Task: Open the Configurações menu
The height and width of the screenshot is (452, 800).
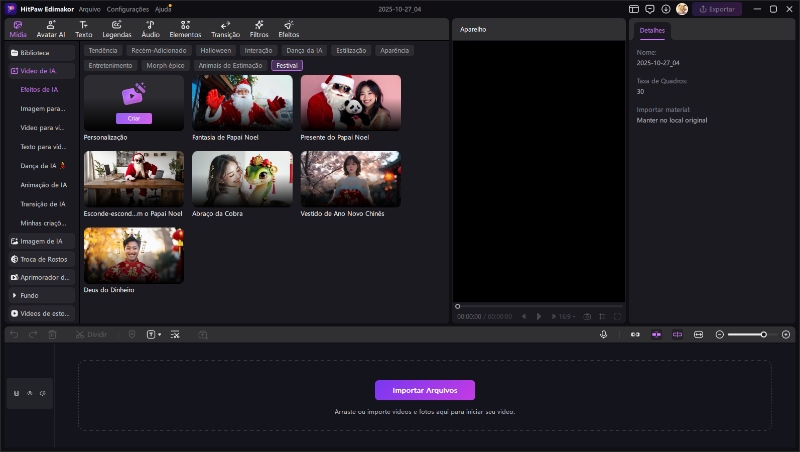Action: [x=127, y=9]
